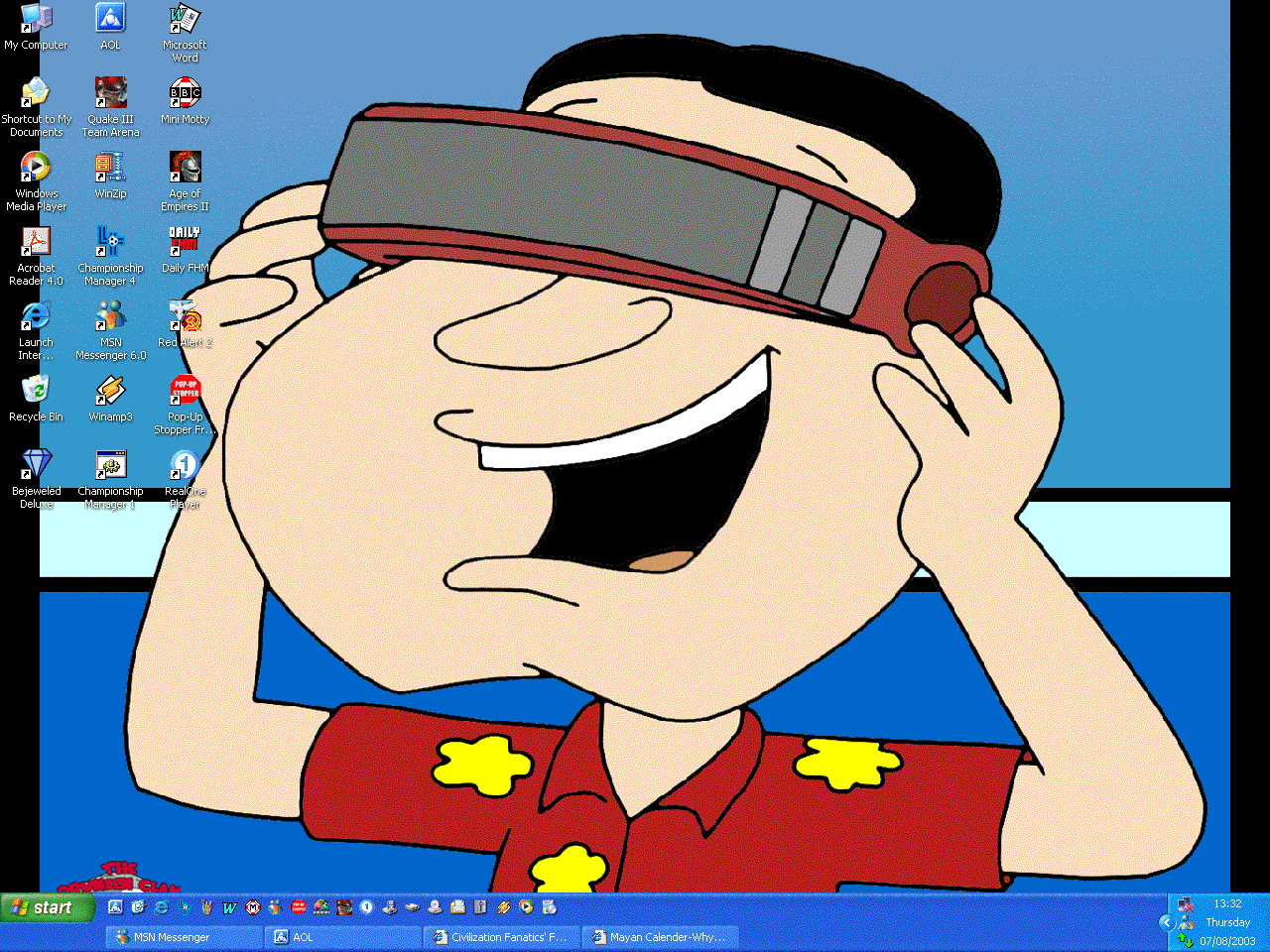
Task: Launch the RealOne Player desktop shortcut
Action: pyautogui.click(x=185, y=478)
